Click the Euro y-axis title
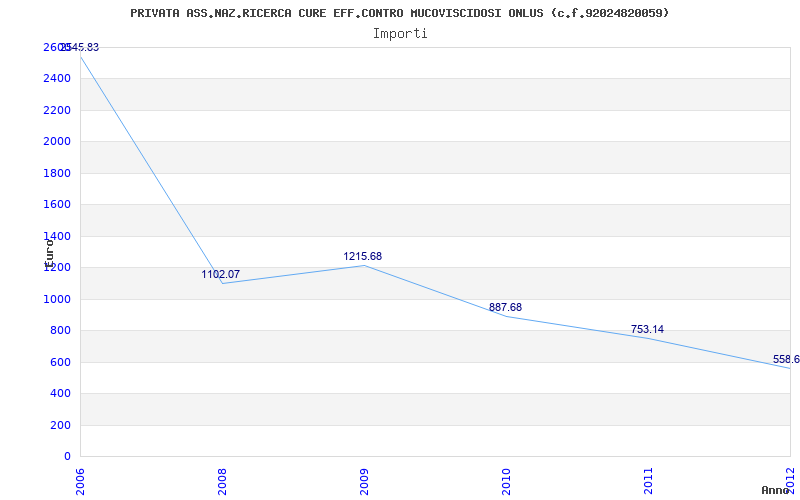The image size is (800, 500). [49, 254]
